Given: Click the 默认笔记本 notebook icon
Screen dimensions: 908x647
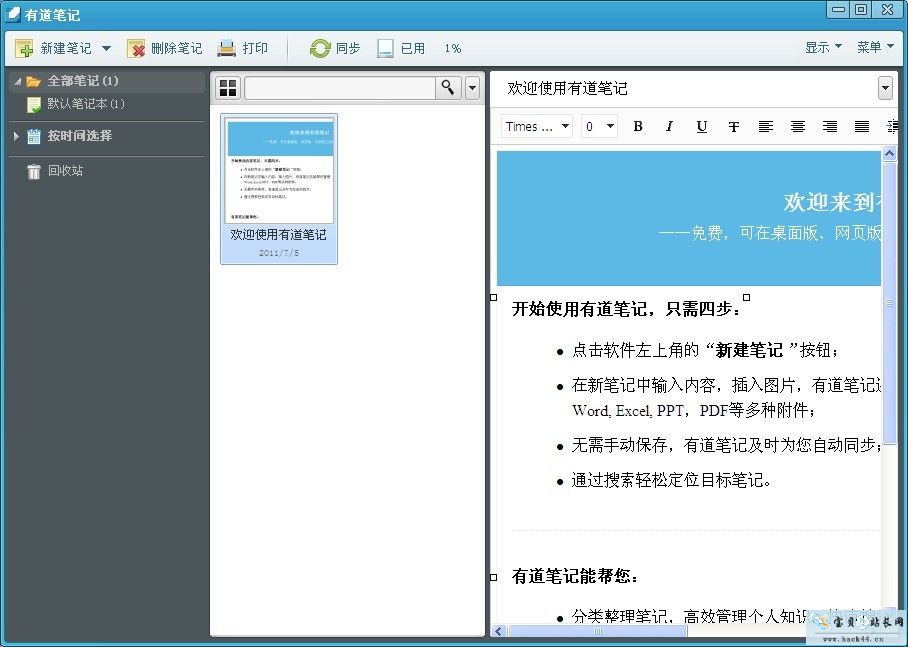Looking at the screenshot, I should pos(34,104).
